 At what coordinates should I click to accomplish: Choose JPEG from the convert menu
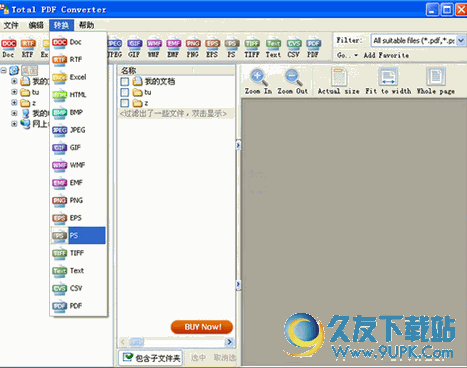78,130
